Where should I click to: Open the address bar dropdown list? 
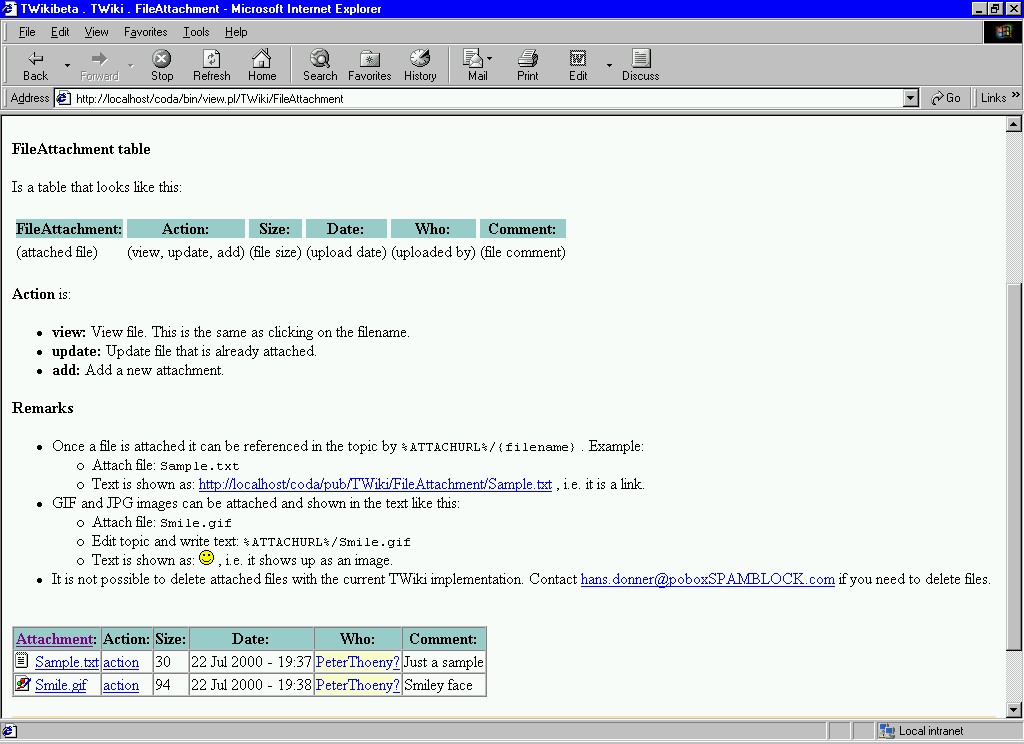pyautogui.click(x=910, y=98)
